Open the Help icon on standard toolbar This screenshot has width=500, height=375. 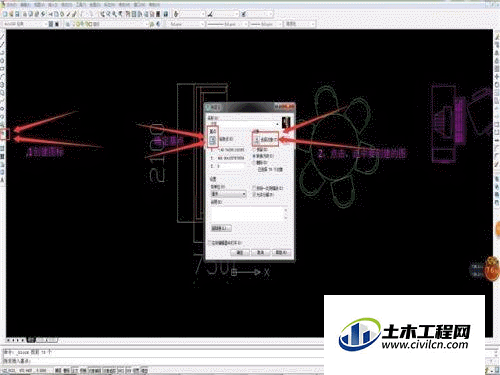(x=165, y=14)
